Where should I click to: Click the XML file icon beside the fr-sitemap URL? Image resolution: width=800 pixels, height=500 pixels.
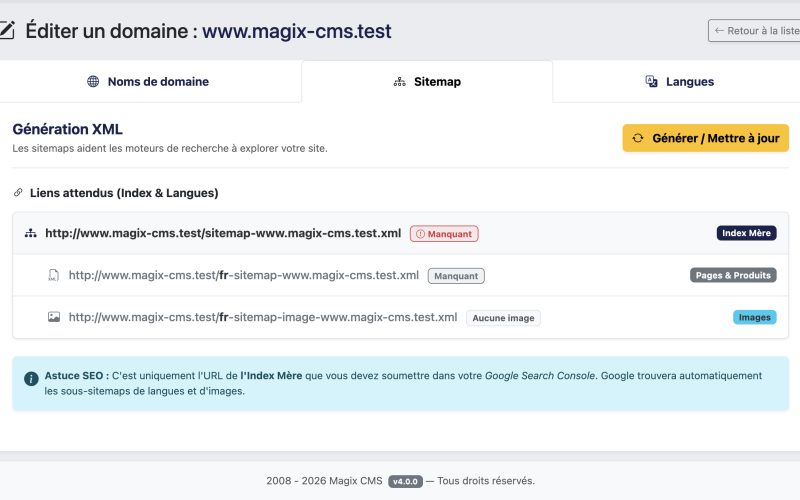click(54, 276)
